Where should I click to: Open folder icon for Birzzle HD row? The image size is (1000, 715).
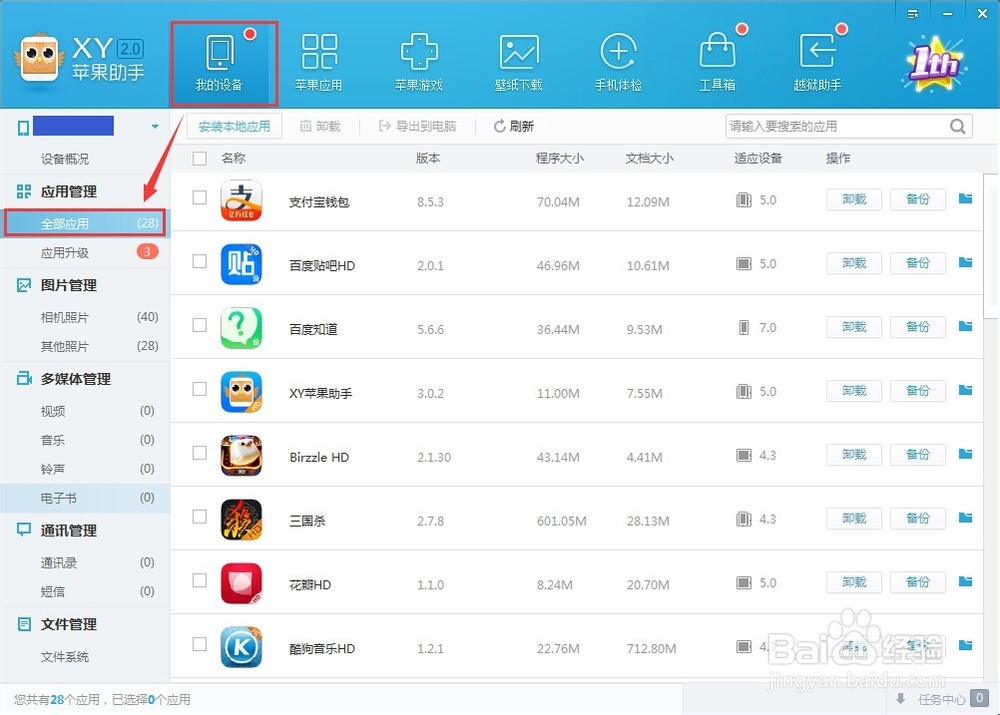[x=966, y=454]
